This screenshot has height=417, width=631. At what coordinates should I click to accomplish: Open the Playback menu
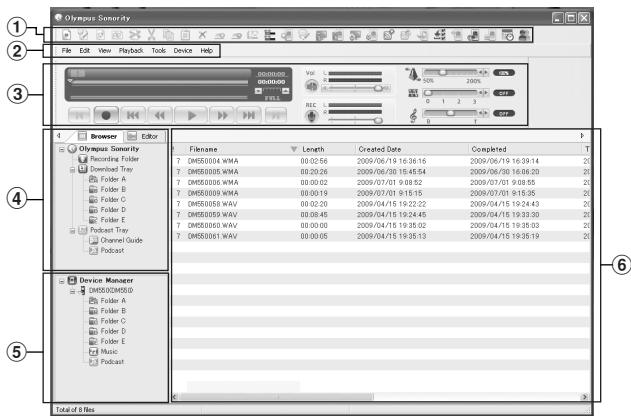131,51
